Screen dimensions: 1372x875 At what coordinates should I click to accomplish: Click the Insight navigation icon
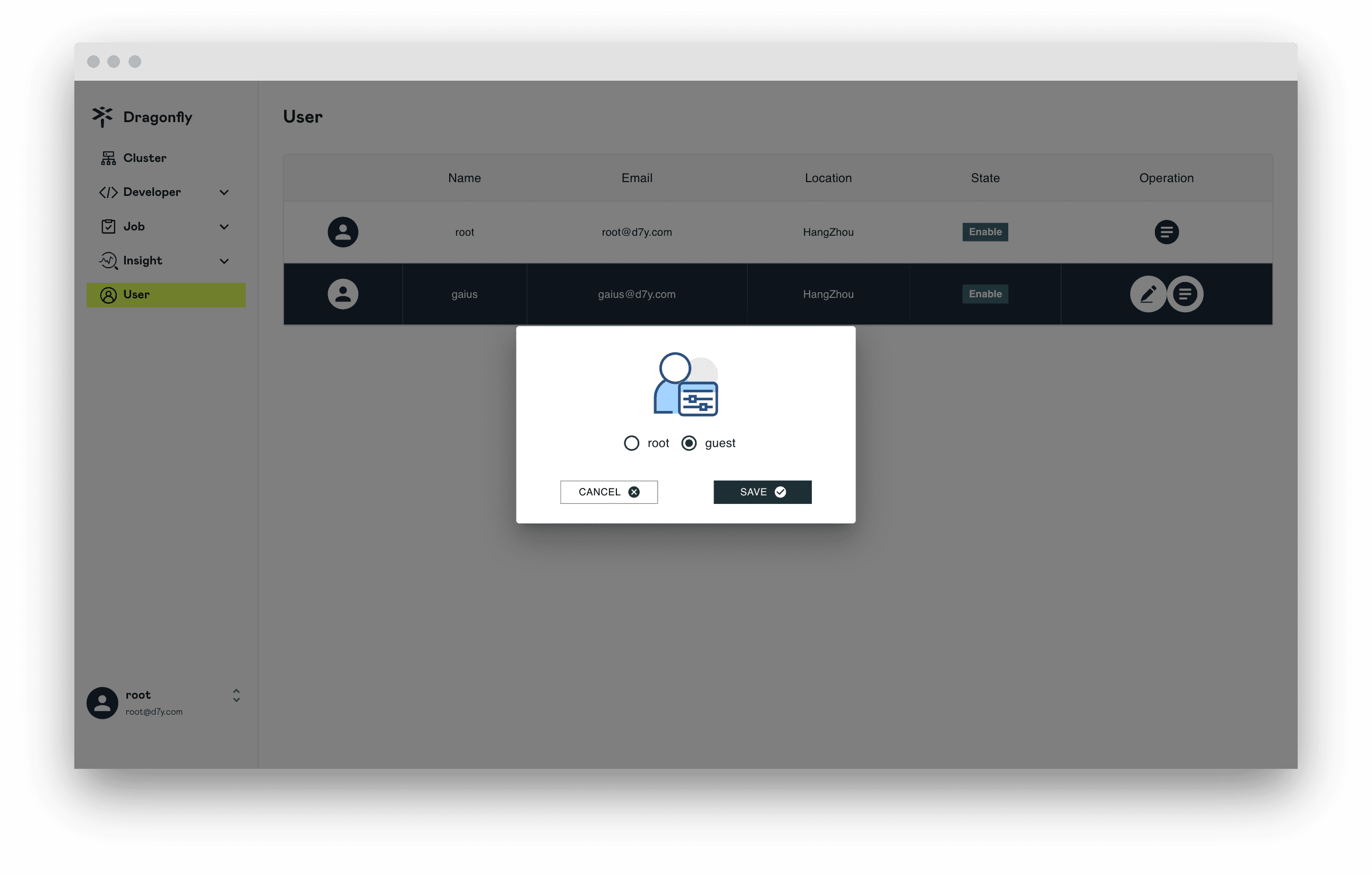[x=107, y=260]
